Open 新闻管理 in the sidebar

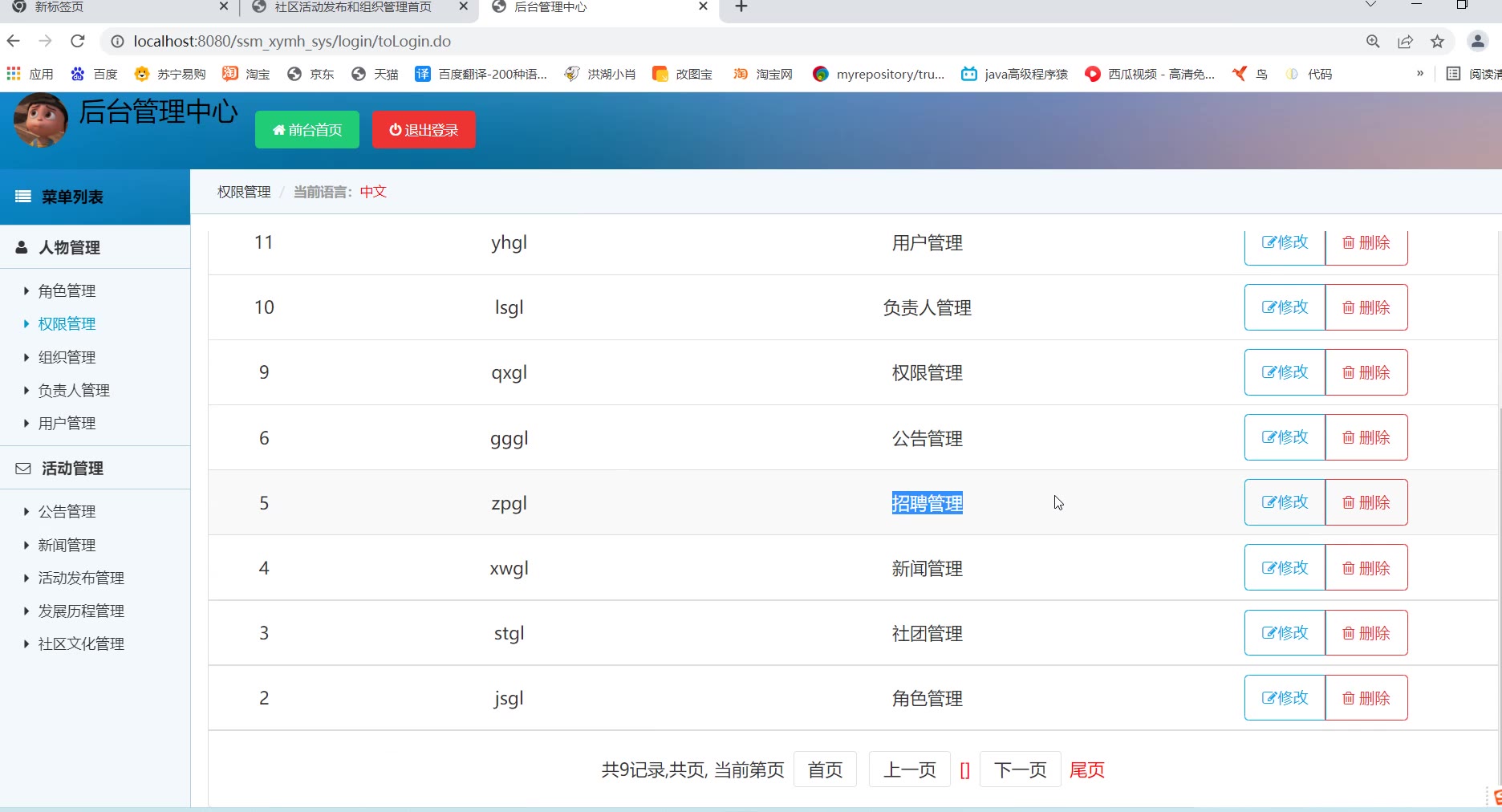(x=67, y=546)
